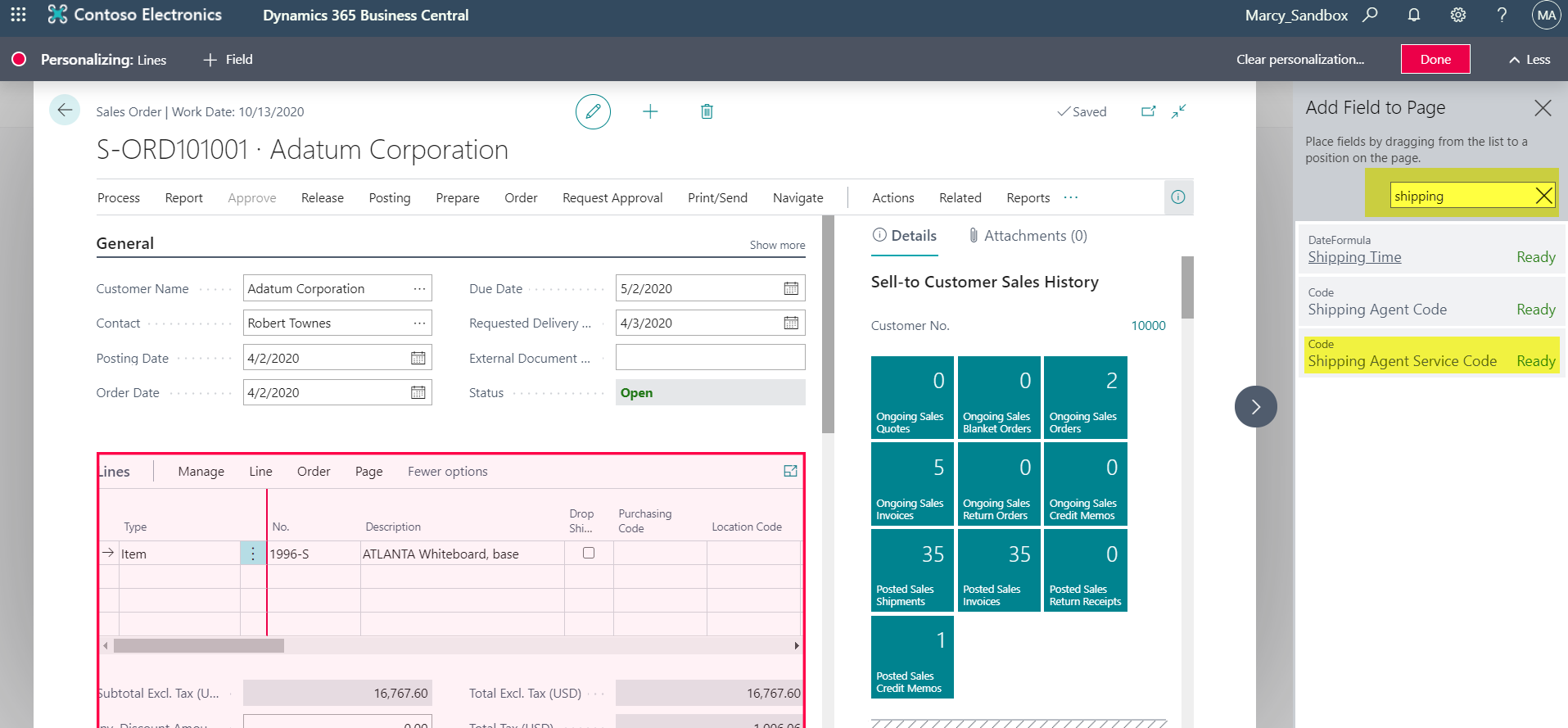
Task: Switch to the Details tab
Action: click(x=904, y=236)
